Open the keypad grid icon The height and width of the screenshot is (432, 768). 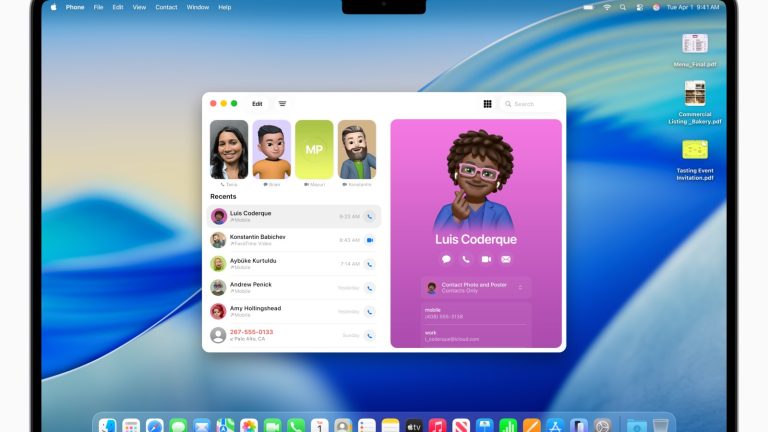click(x=487, y=104)
